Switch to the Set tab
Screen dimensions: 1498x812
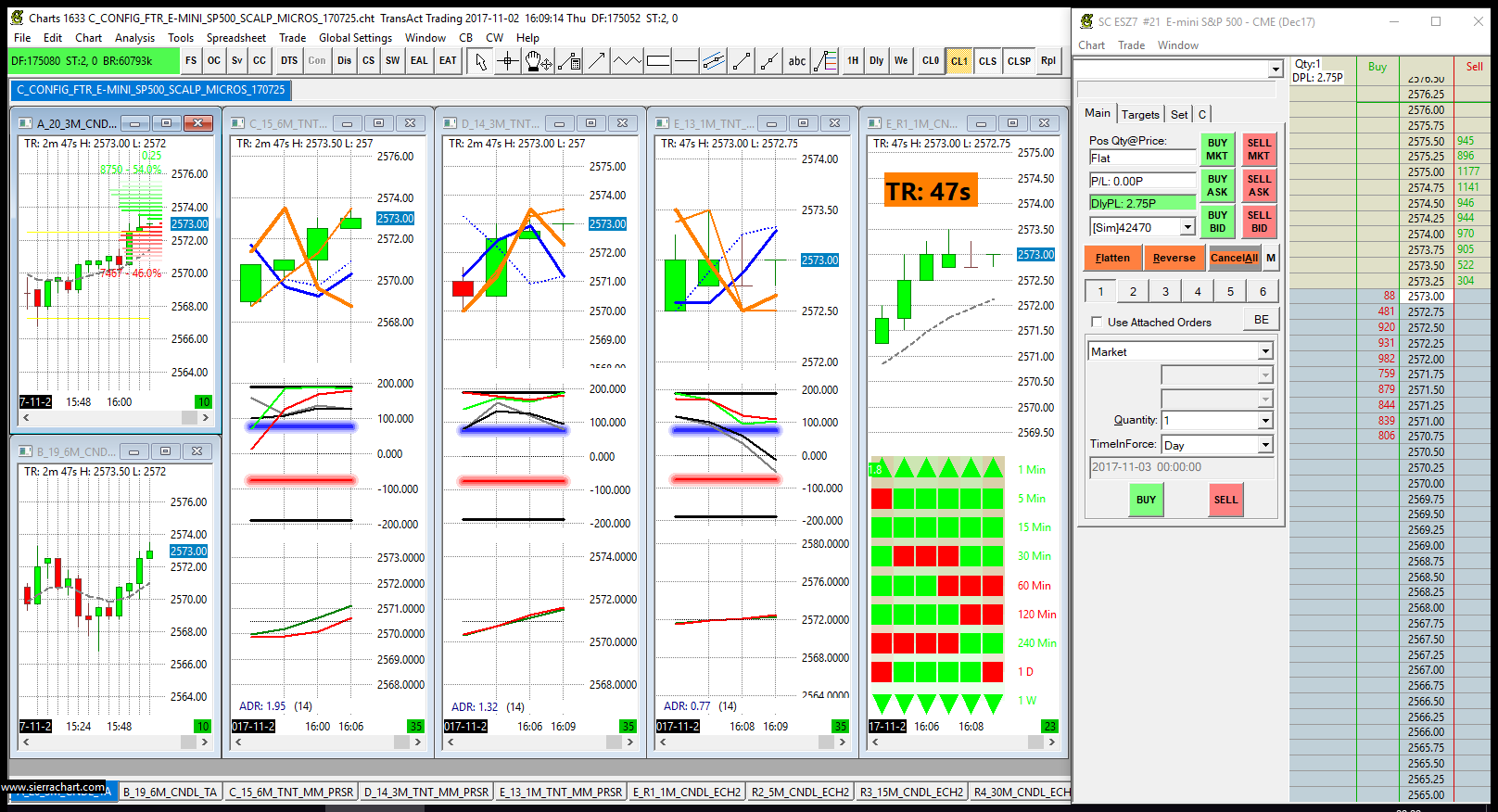pyautogui.click(x=1179, y=115)
